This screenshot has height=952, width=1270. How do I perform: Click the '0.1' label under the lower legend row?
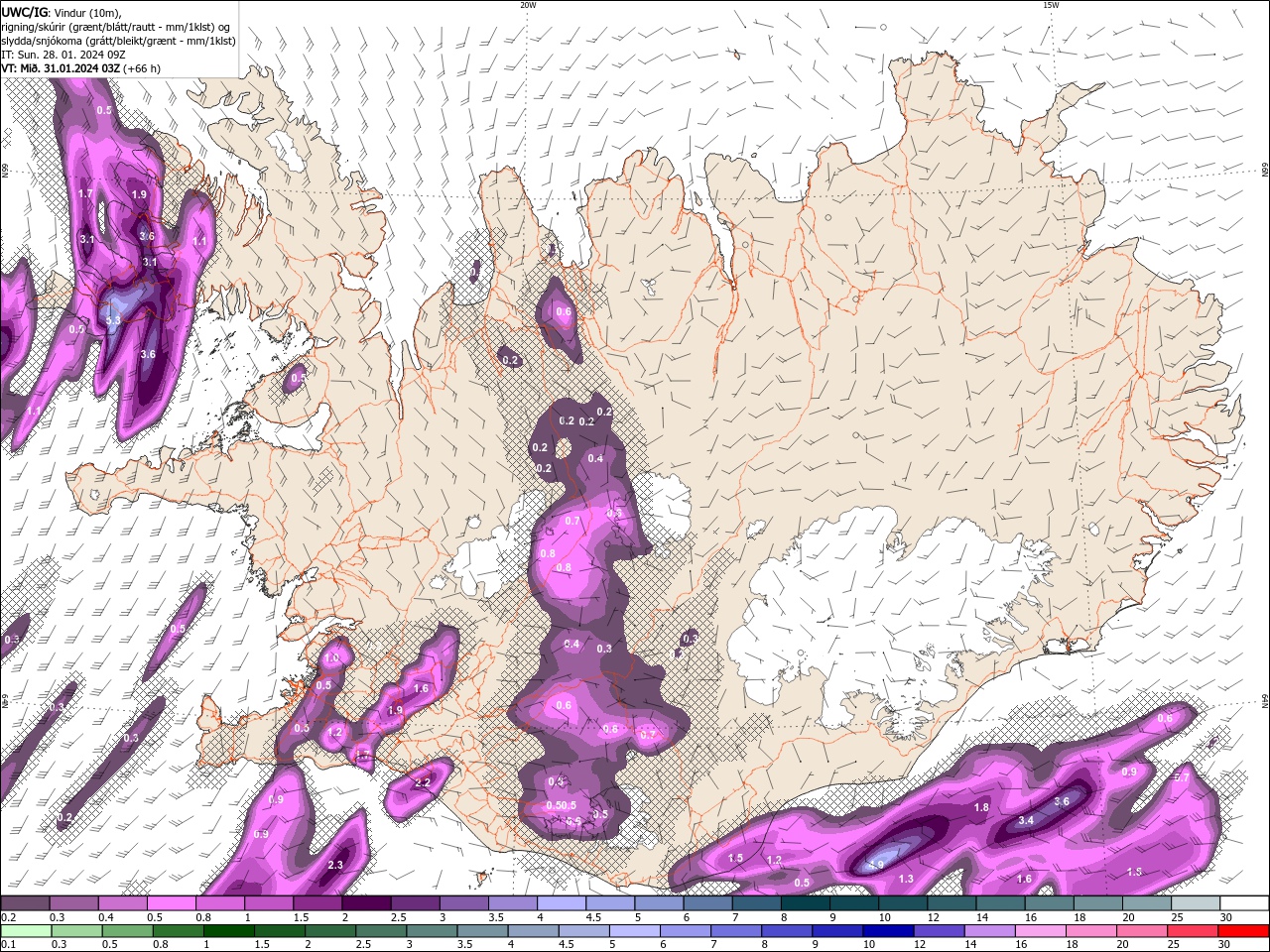(8, 945)
